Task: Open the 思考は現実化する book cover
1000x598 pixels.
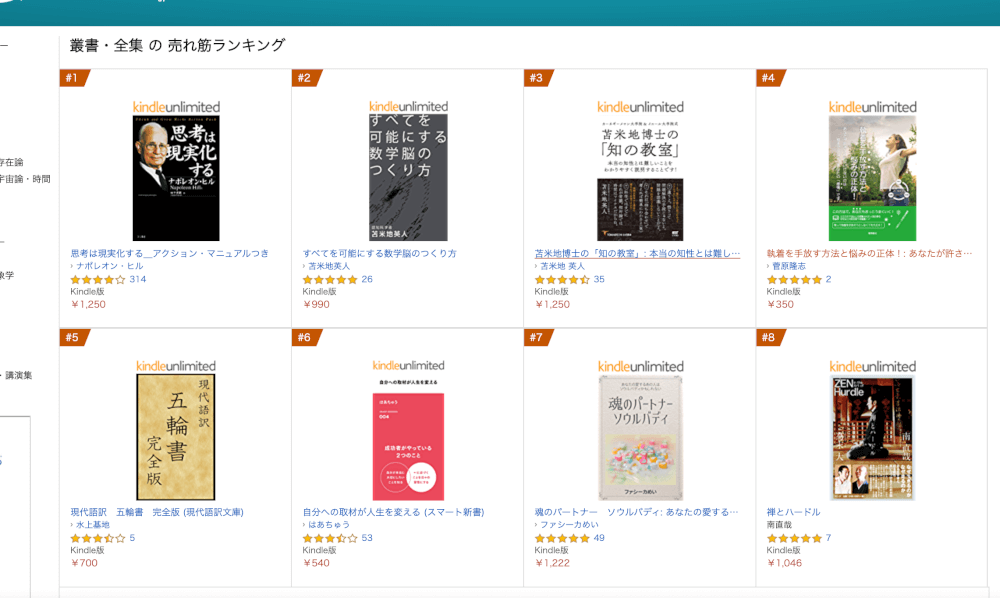Action: click(176, 178)
